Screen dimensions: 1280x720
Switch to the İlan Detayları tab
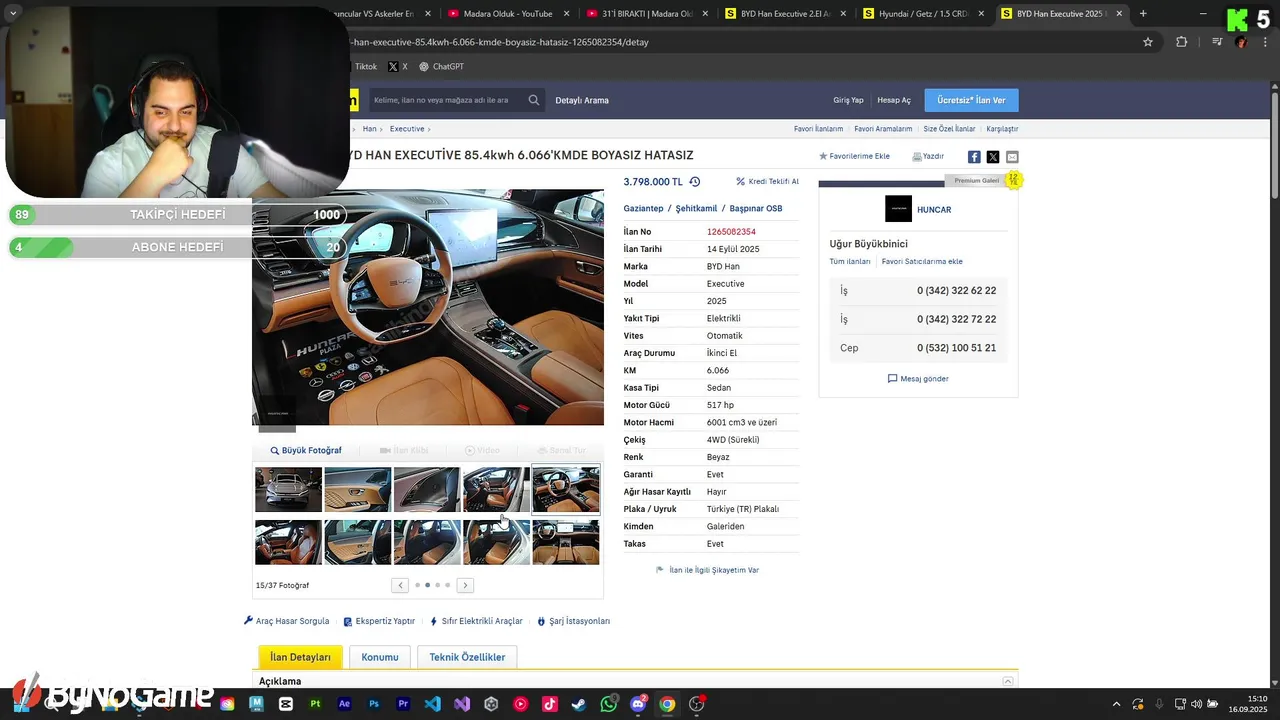(300, 657)
